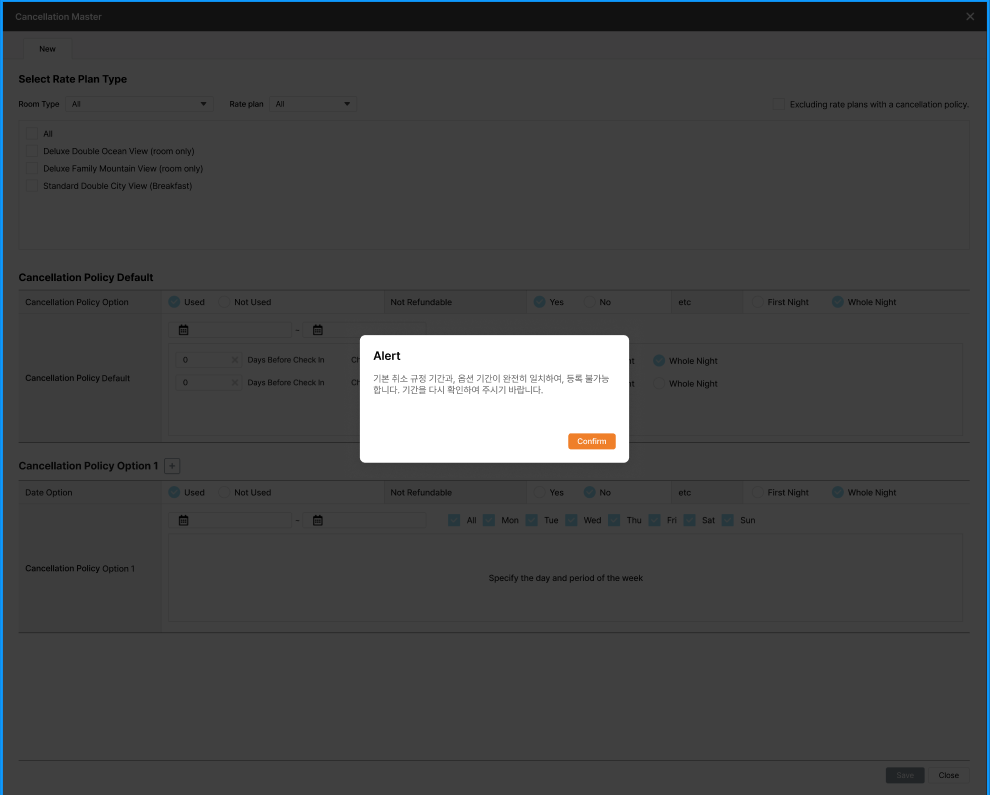The width and height of the screenshot is (990, 795).
Task: Open the Room Type dropdown
Action: [140, 104]
